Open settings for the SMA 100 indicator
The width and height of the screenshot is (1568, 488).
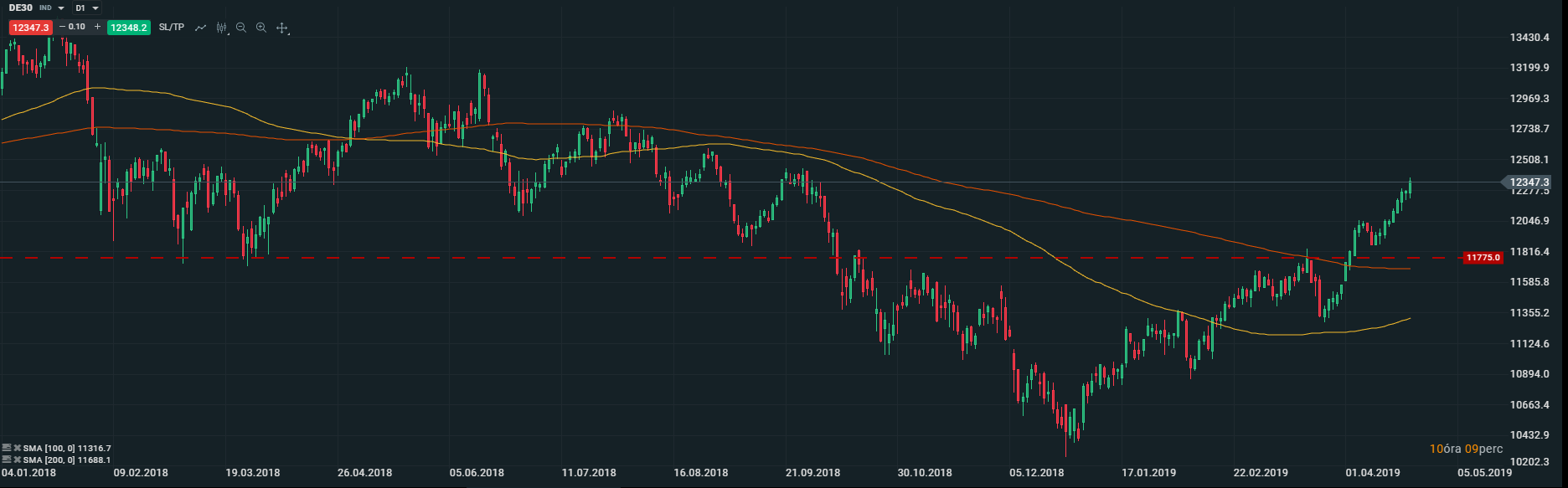click(x=8, y=449)
